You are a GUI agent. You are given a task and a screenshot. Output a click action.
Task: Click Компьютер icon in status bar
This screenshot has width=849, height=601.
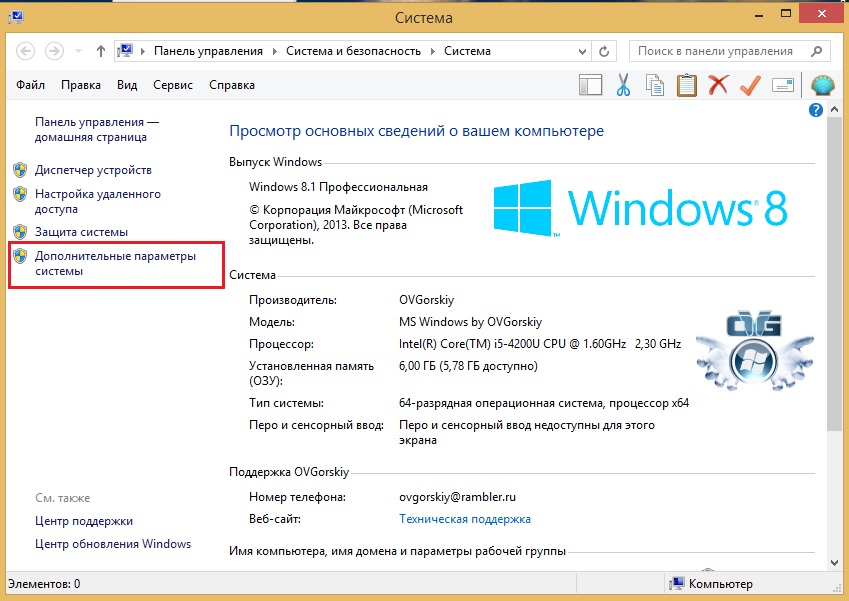pyautogui.click(x=677, y=584)
